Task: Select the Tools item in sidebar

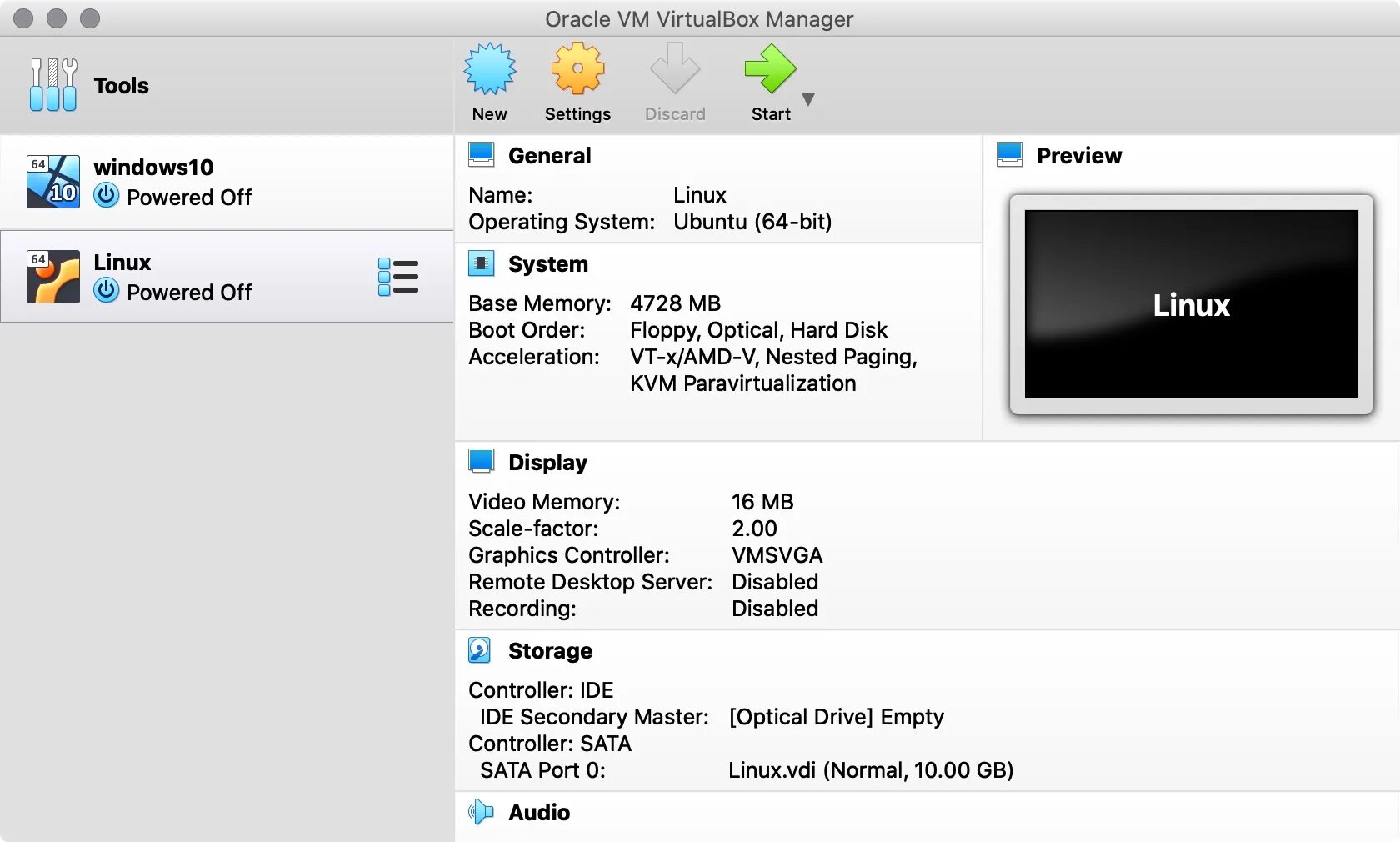Action: pyautogui.click(x=227, y=85)
